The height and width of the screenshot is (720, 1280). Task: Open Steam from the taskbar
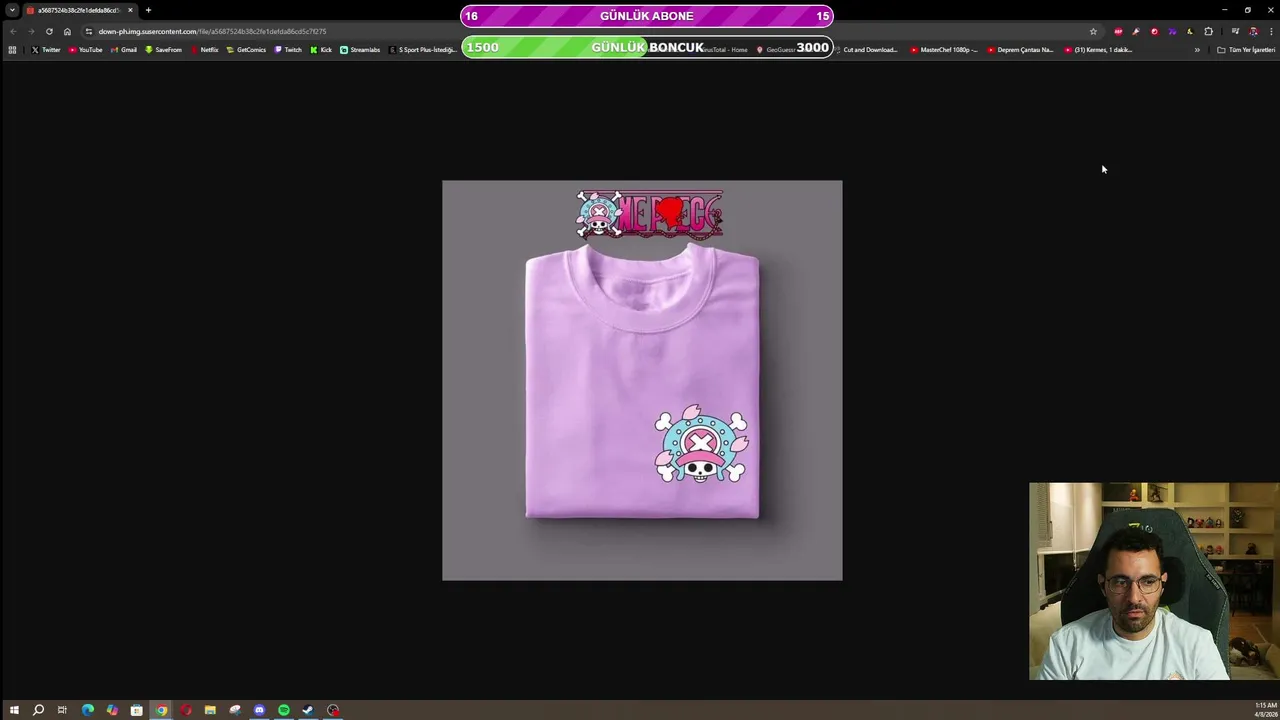pyautogui.click(x=308, y=710)
